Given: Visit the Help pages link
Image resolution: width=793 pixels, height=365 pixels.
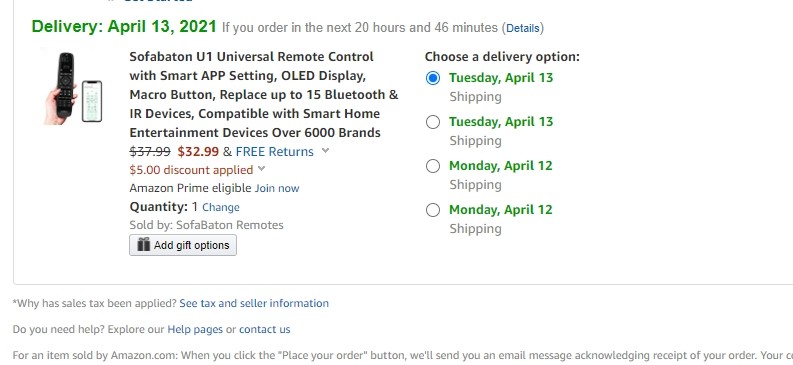Looking at the screenshot, I should click(195, 330).
